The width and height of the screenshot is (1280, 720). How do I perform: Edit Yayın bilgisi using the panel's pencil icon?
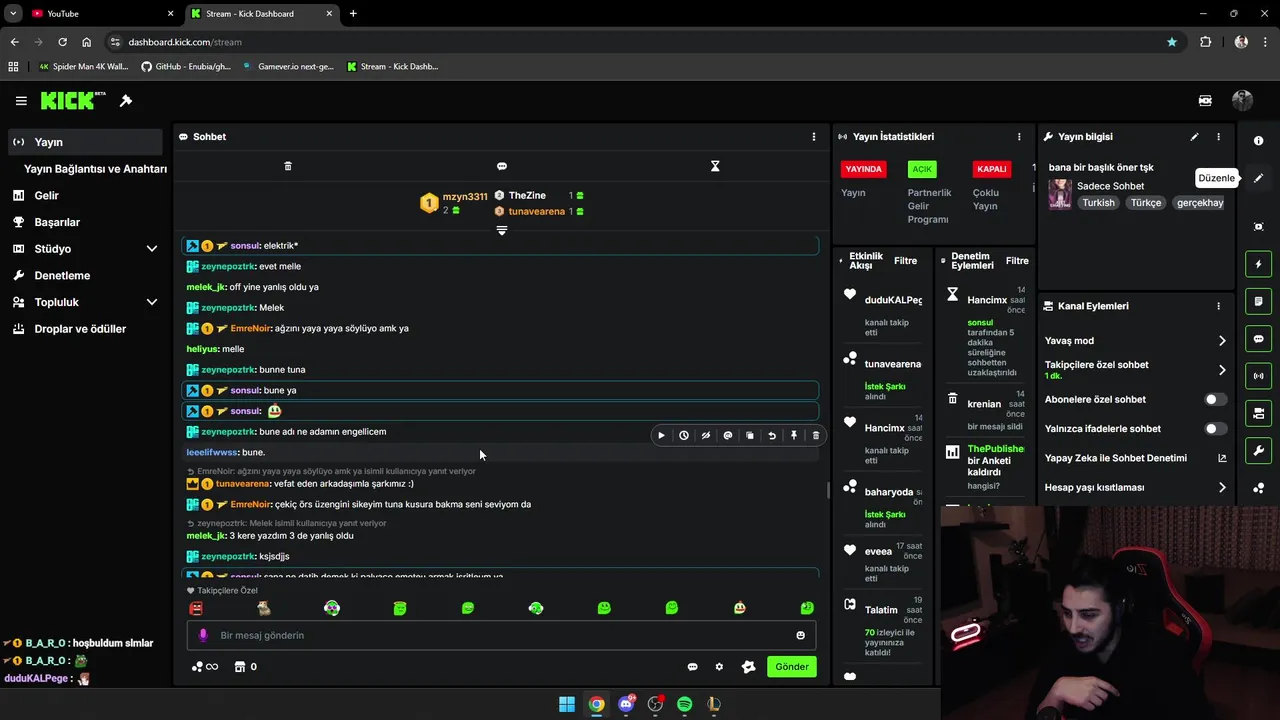point(1194,137)
